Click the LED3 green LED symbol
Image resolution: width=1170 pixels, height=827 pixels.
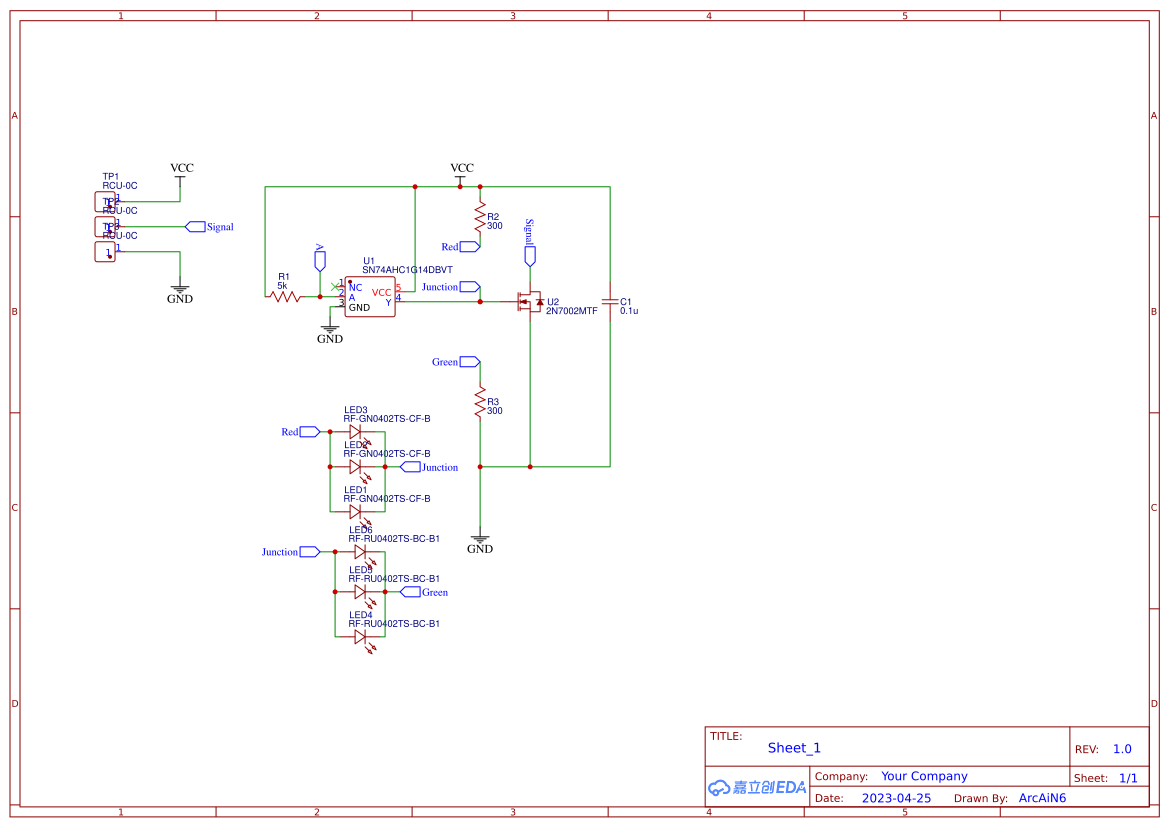click(x=357, y=431)
